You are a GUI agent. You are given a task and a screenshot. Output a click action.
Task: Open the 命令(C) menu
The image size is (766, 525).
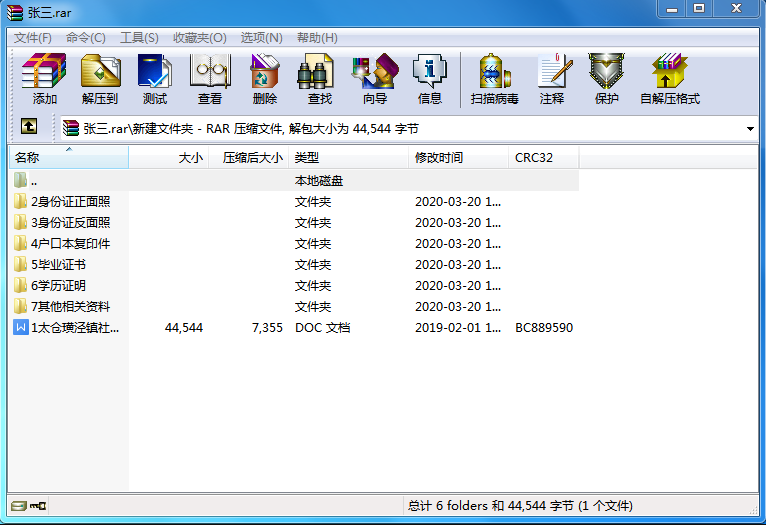coord(85,38)
